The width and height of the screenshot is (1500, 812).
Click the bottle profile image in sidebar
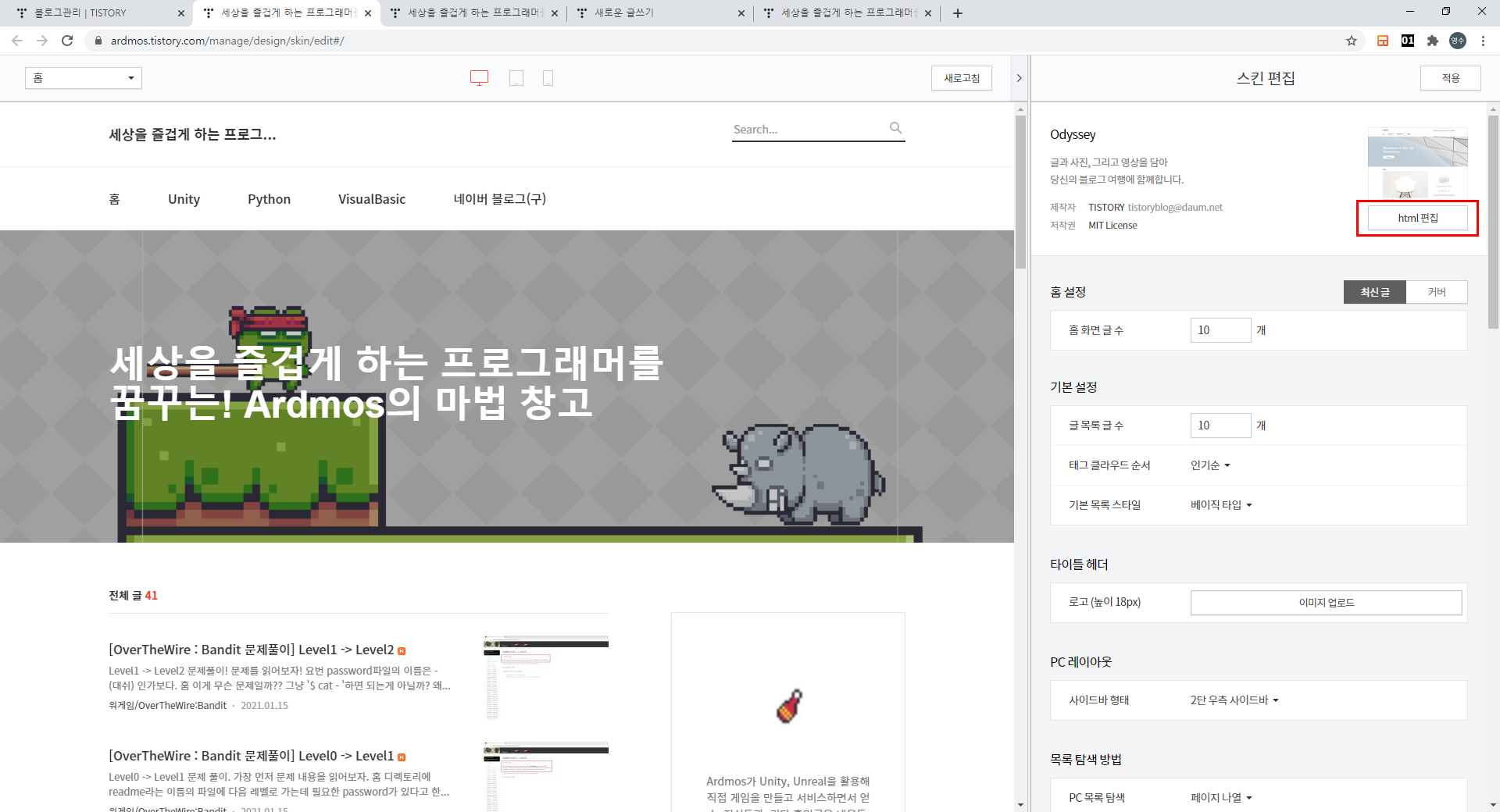[x=788, y=706]
